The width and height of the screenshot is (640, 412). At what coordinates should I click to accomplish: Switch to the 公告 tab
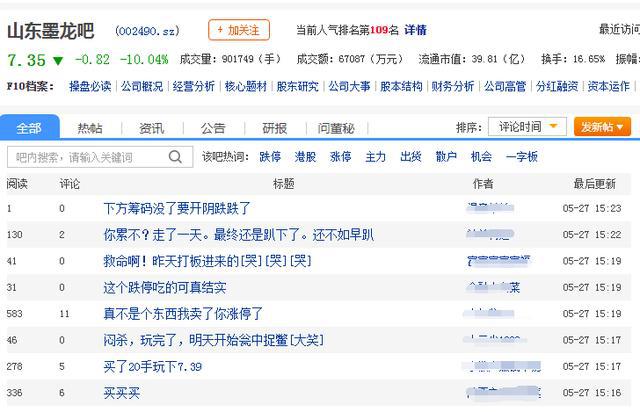tap(213, 128)
